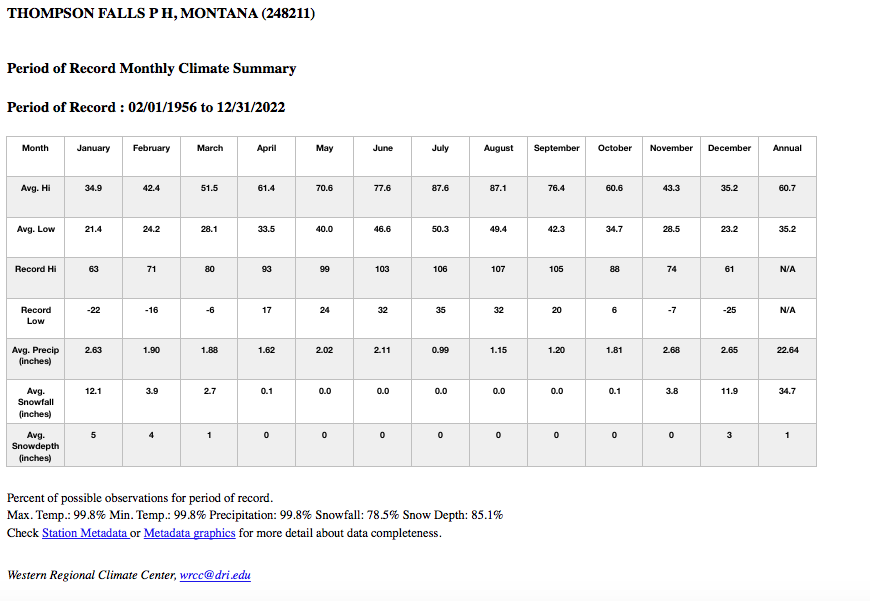Select November precipitation value 2.68
Viewport: 870px width, 601px height.
(671, 350)
